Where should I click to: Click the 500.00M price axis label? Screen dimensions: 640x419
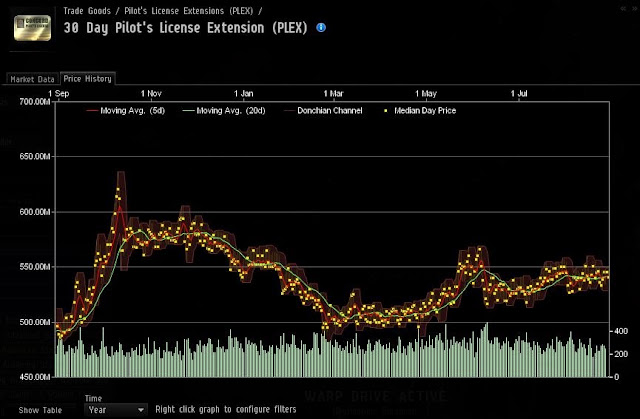35,322
